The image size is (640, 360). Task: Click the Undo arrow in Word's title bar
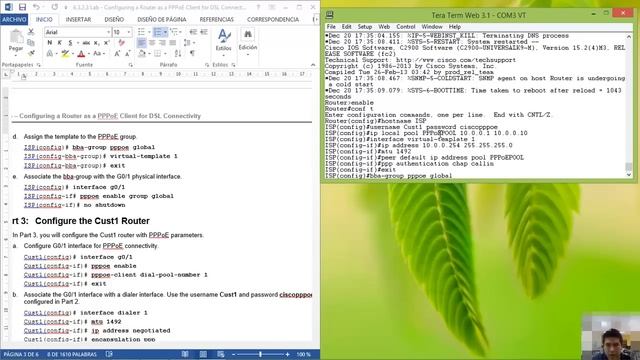point(36,7)
